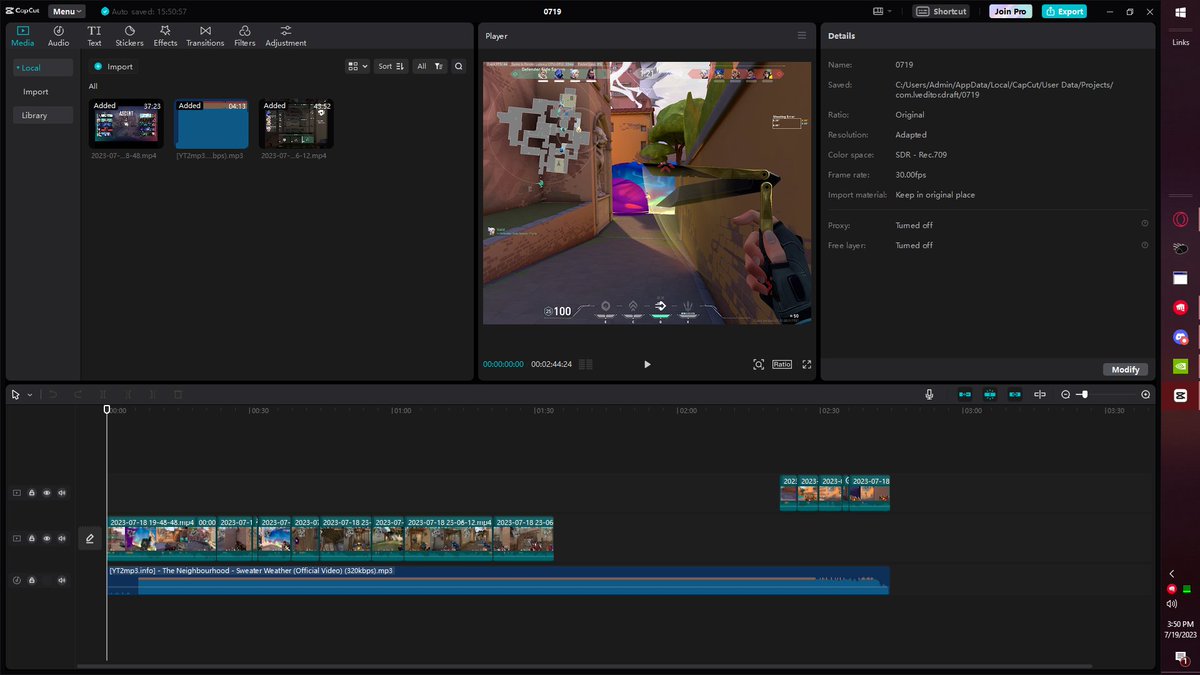Open the Menu dropdown

pos(67,11)
